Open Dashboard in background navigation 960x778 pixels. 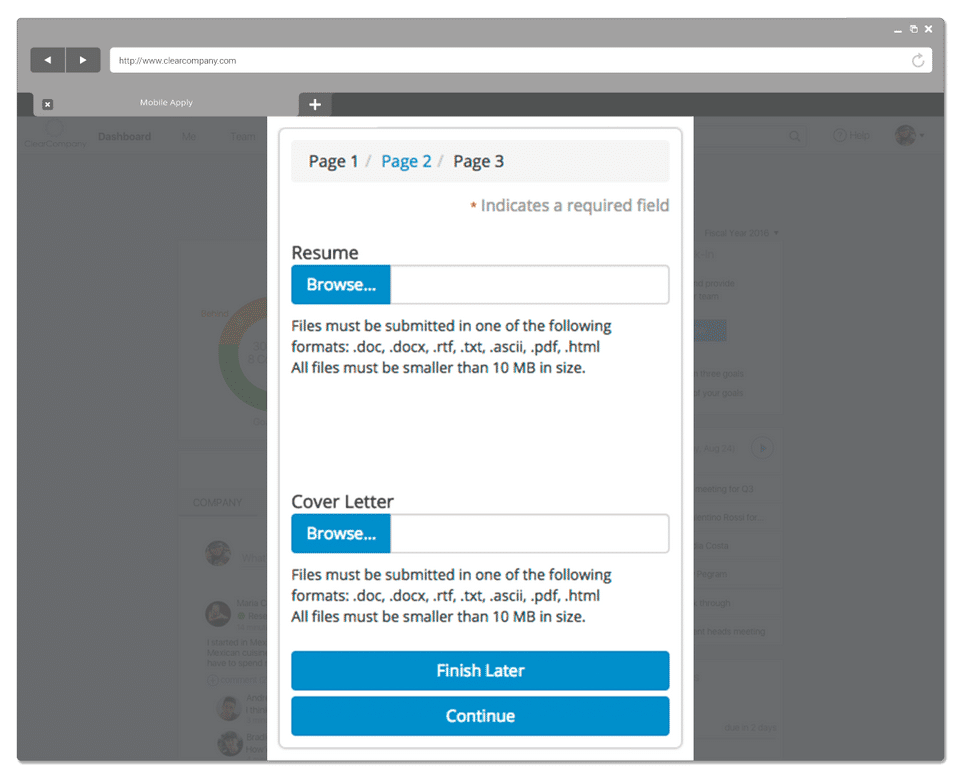(x=124, y=136)
